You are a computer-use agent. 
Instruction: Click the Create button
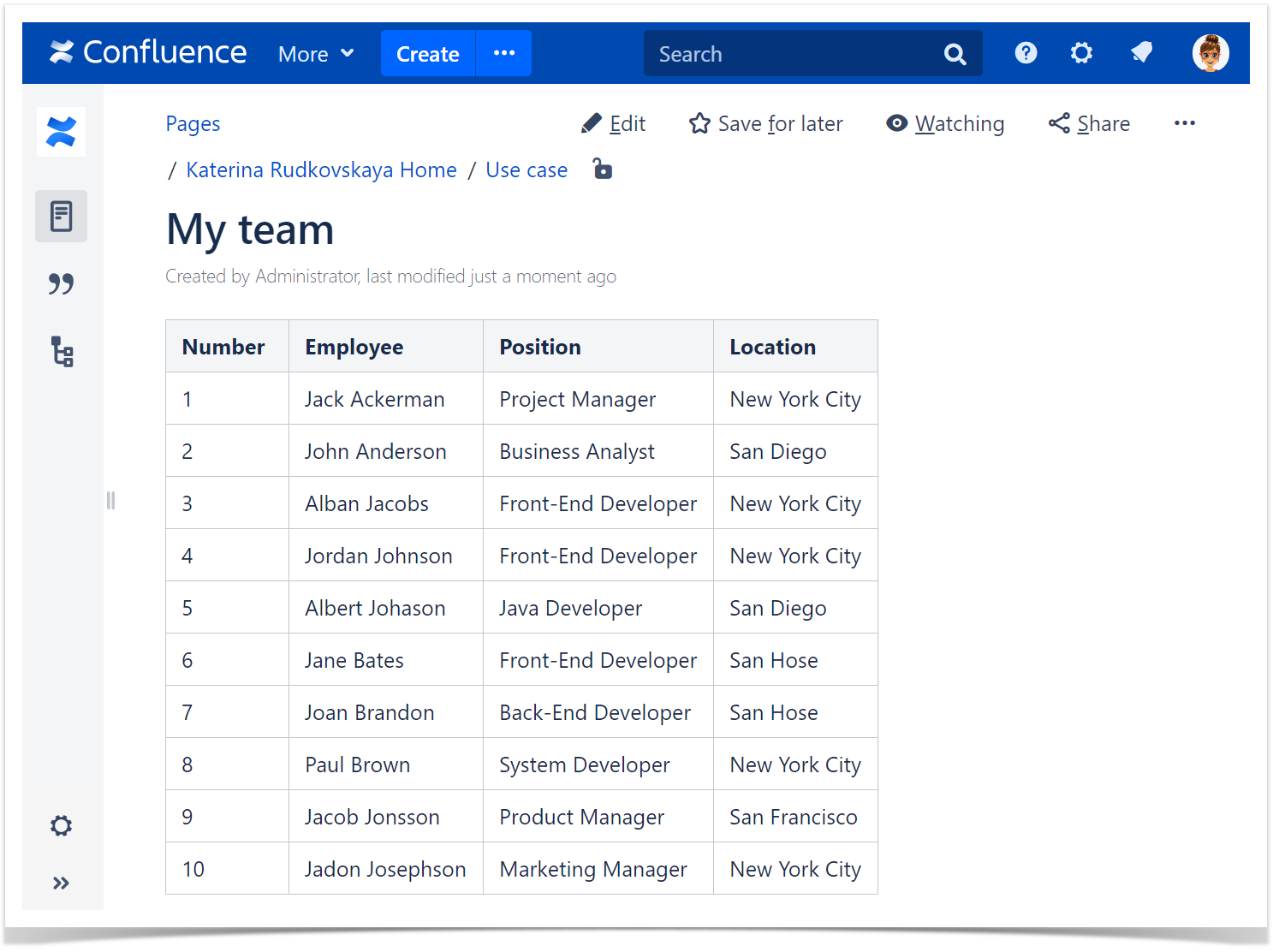pyautogui.click(x=427, y=54)
